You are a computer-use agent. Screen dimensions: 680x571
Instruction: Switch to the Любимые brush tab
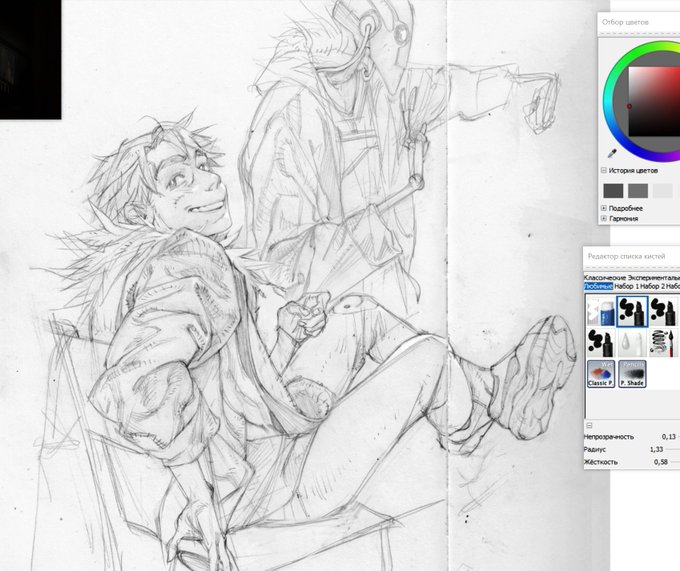(x=598, y=286)
